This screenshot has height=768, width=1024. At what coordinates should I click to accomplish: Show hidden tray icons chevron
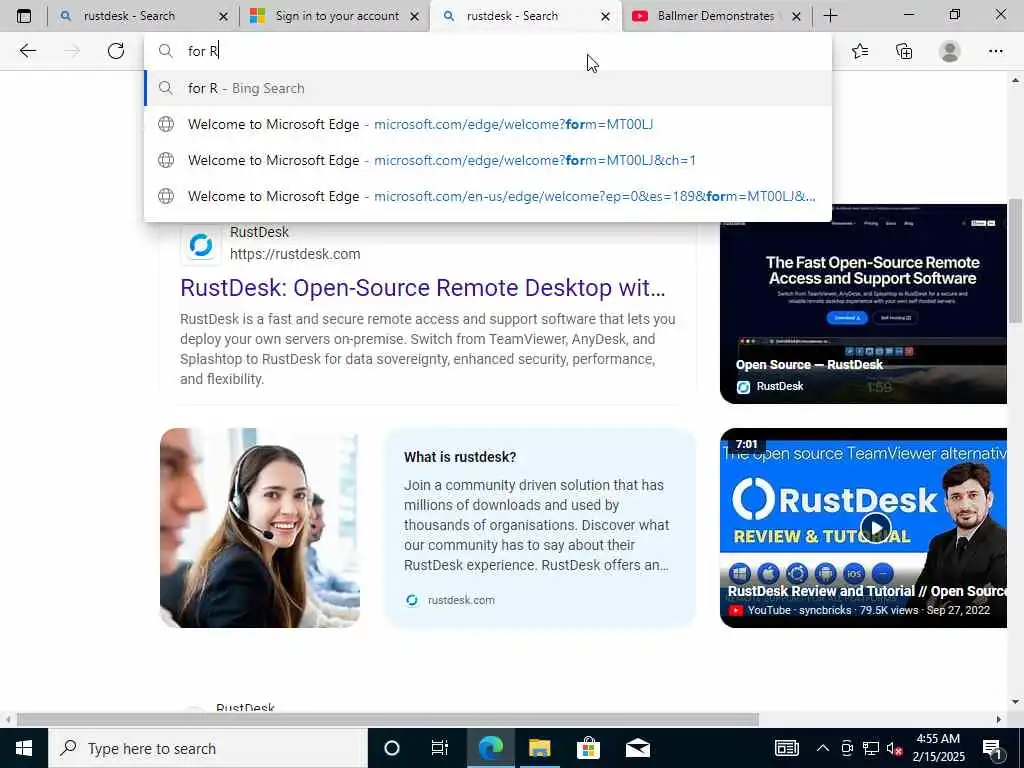[823, 748]
